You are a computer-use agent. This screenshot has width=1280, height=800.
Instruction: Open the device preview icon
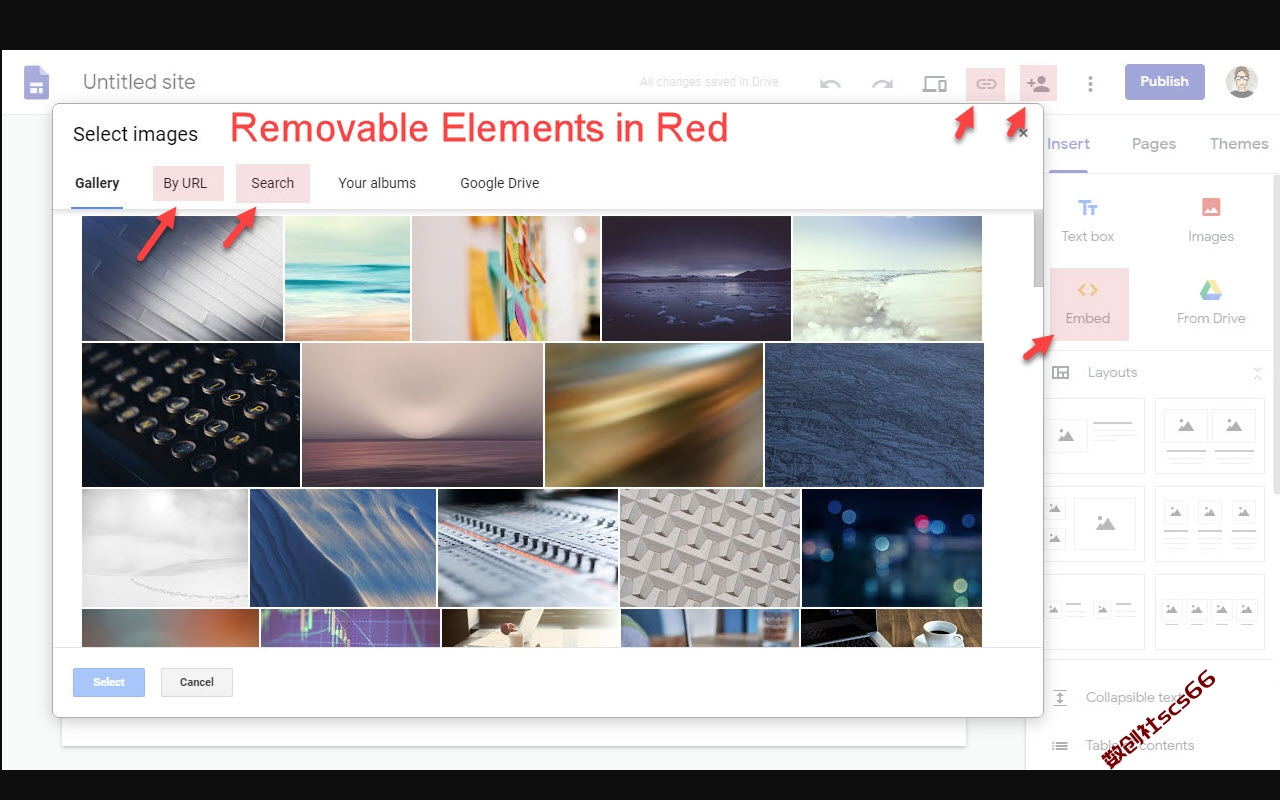(x=934, y=83)
